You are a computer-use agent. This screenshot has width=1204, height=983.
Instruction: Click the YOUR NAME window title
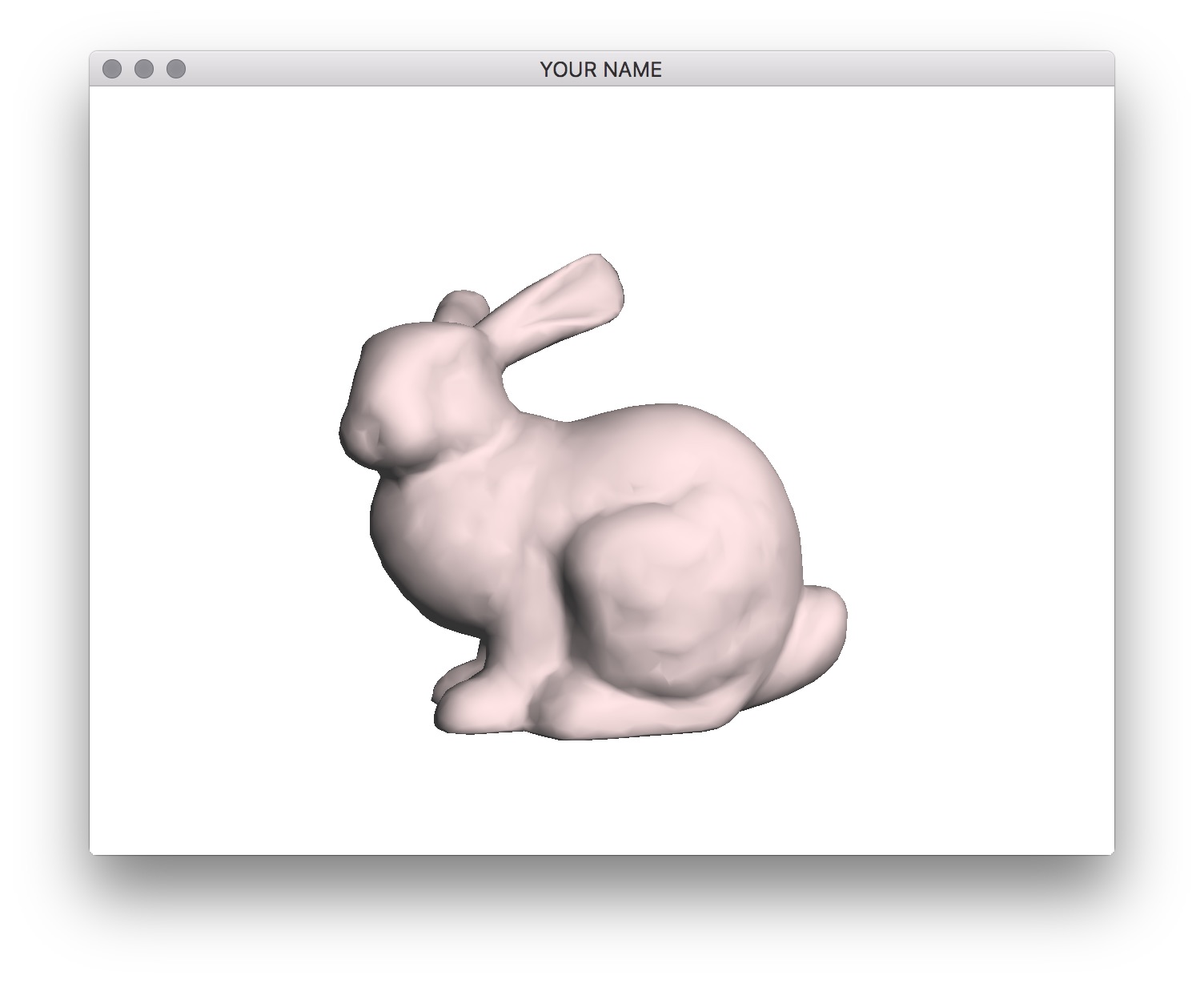click(601, 70)
